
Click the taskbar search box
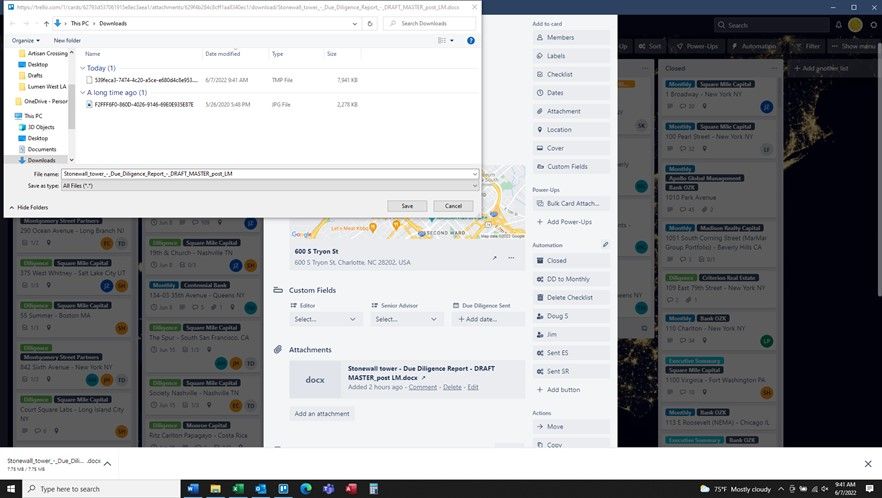pyautogui.click(x=101, y=488)
